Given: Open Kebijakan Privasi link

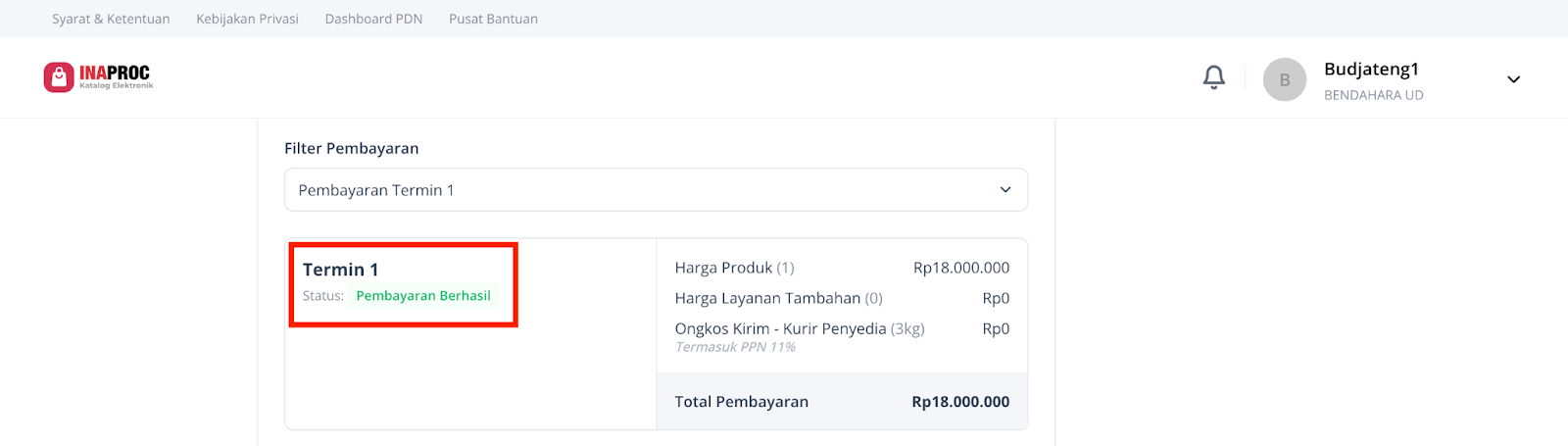Looking at the screenshot, I should [247, 19].
